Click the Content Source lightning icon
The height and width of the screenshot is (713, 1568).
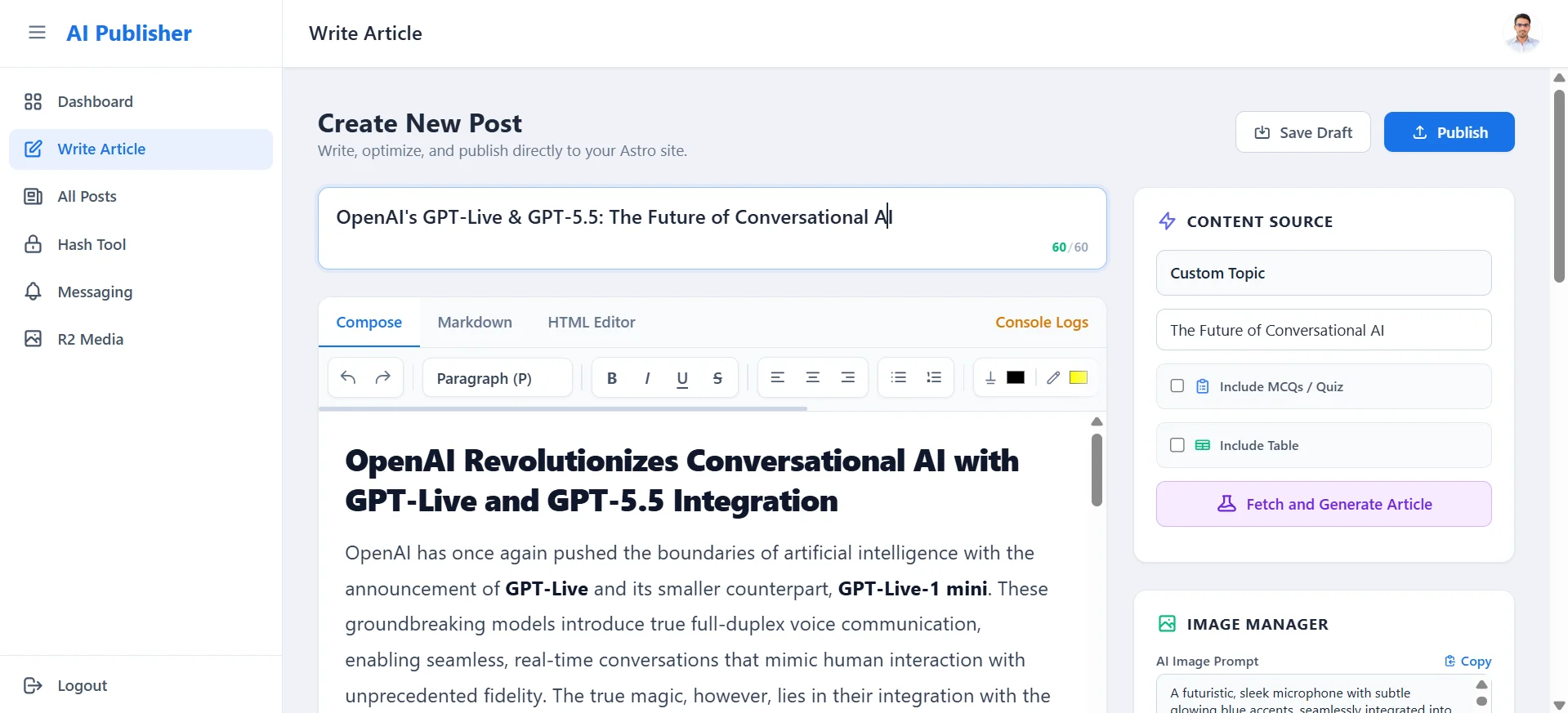(x=1168, y=221)
